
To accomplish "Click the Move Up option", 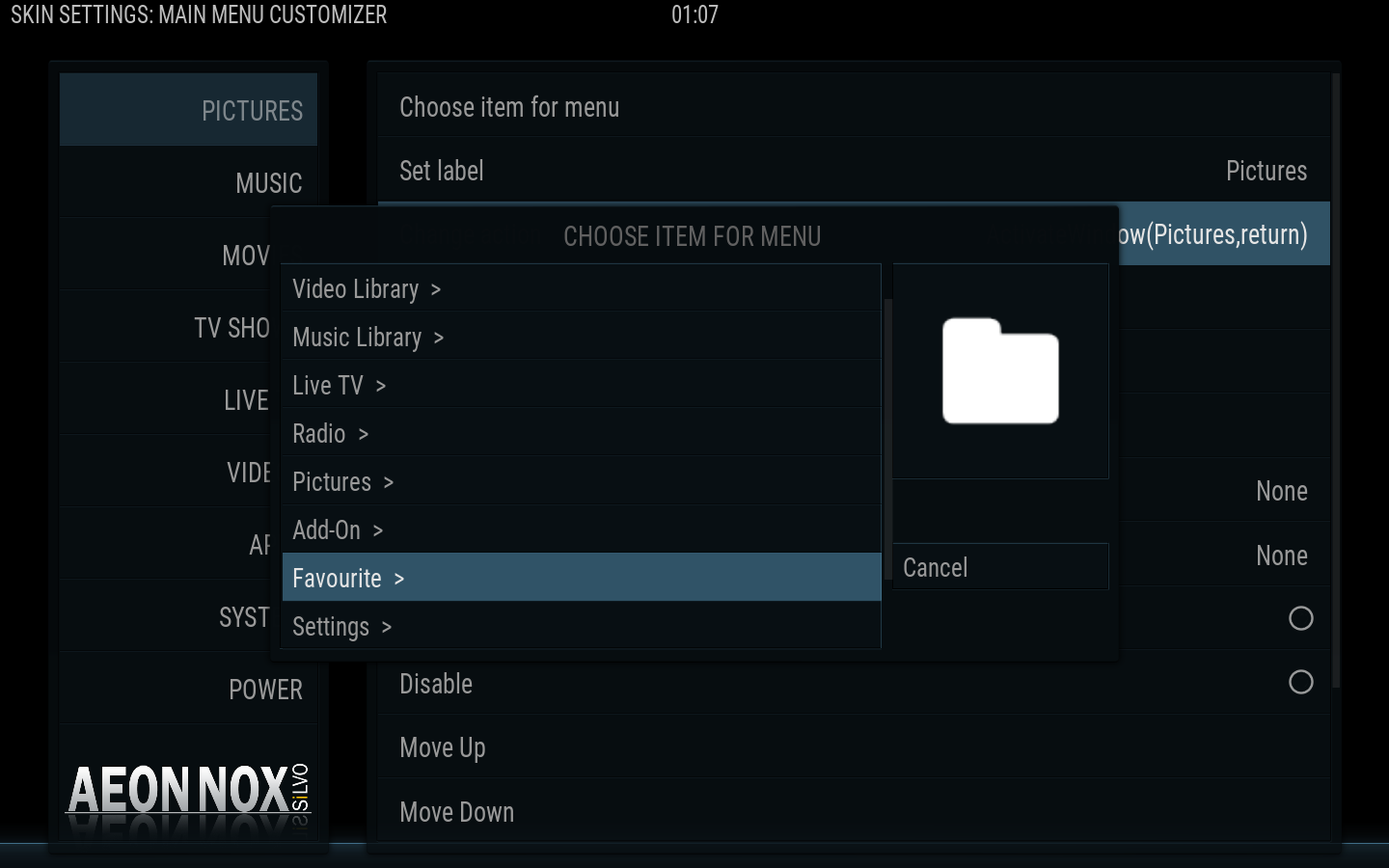I will coord(854,747).
